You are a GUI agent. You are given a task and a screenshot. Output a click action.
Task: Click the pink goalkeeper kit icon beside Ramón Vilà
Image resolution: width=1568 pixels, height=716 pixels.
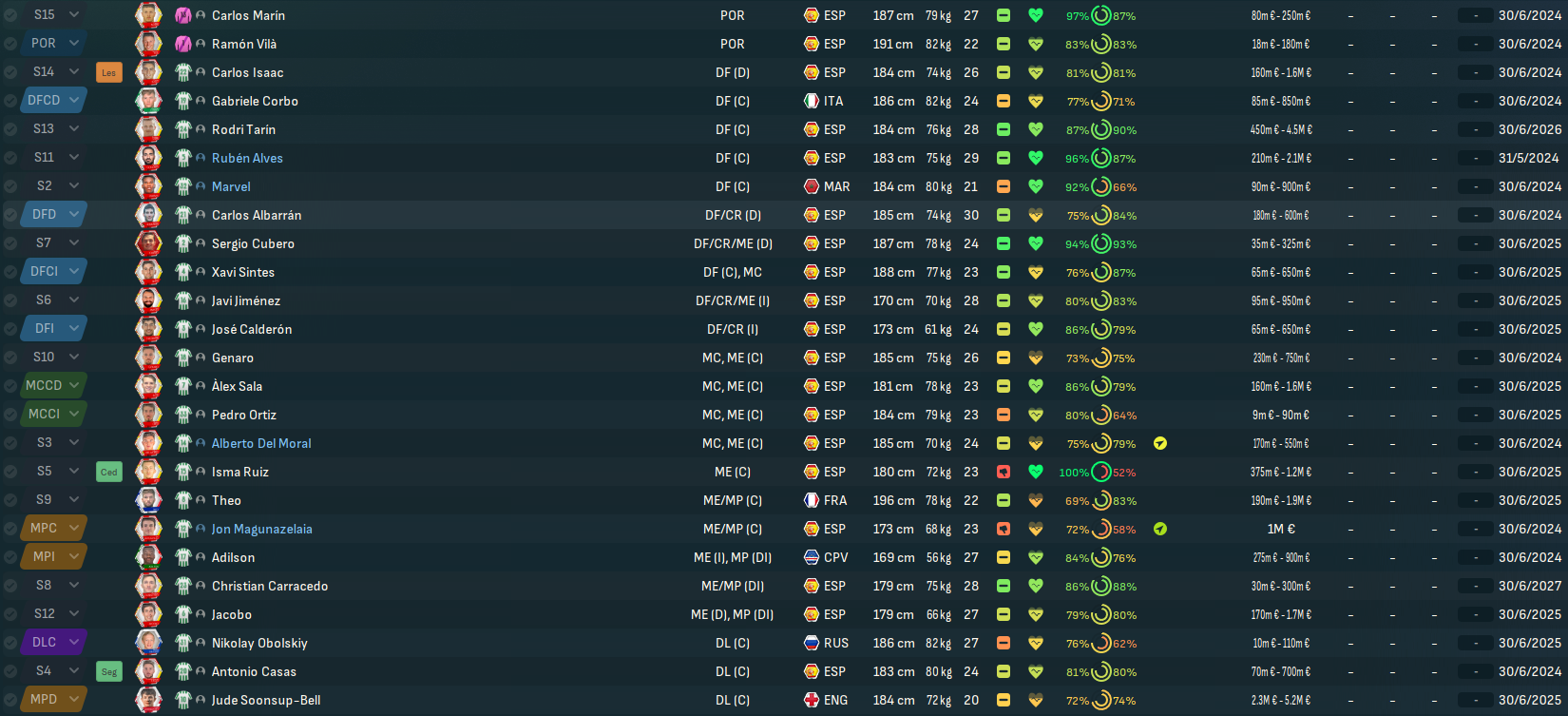click(183, 44)
